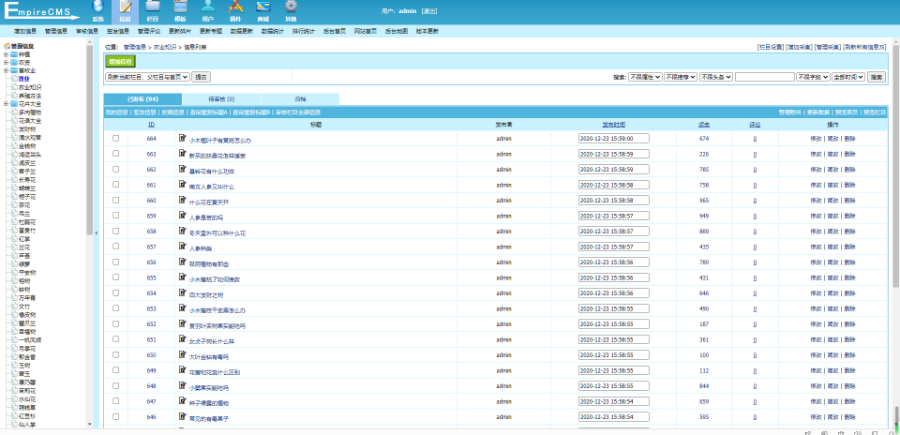Tick the checkbox for row 654
Image resolution: width=900 pixels, height=435 pixels.
pyautogui.click(x=116, y=293)
